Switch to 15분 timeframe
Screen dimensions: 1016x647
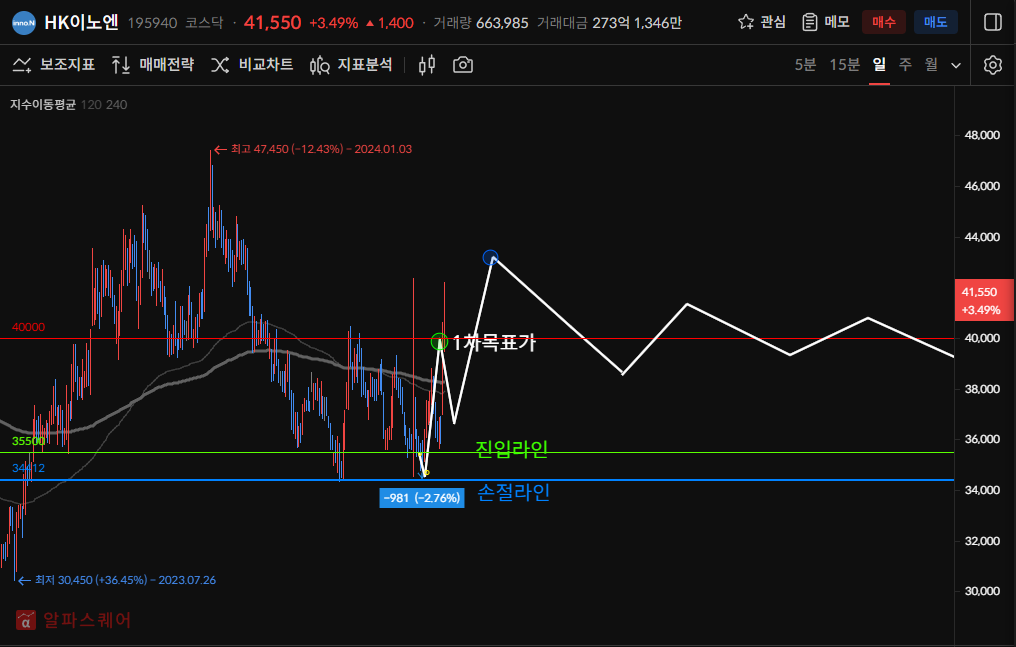coord(844,65)
